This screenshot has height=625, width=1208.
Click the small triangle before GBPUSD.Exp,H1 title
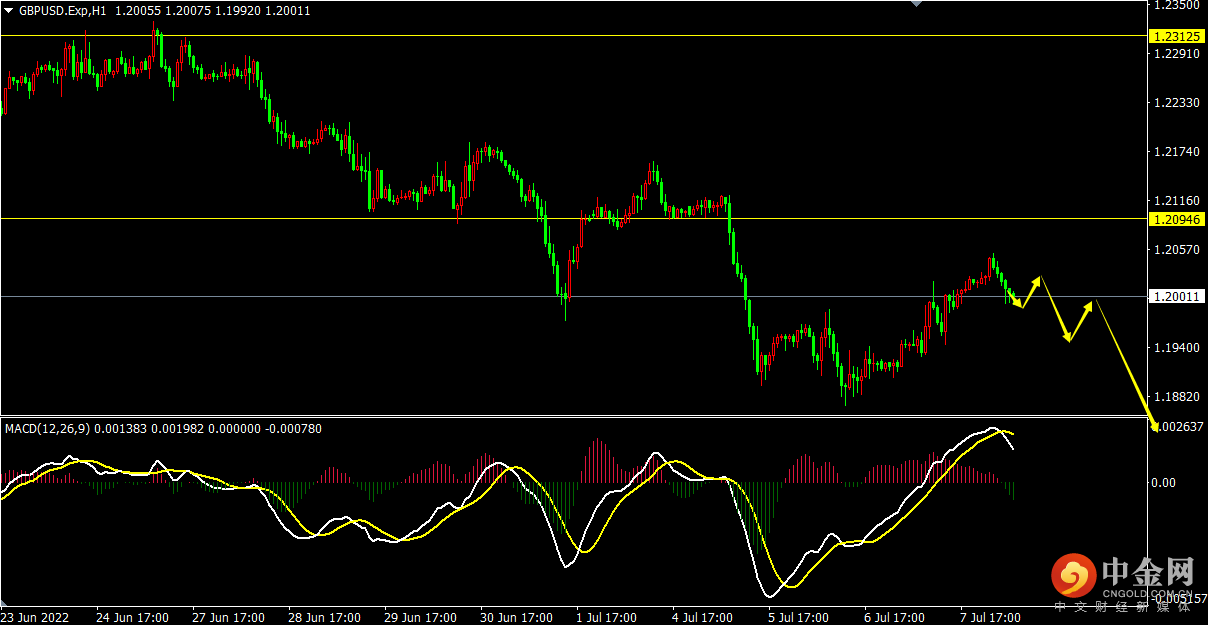coord(8,11)
